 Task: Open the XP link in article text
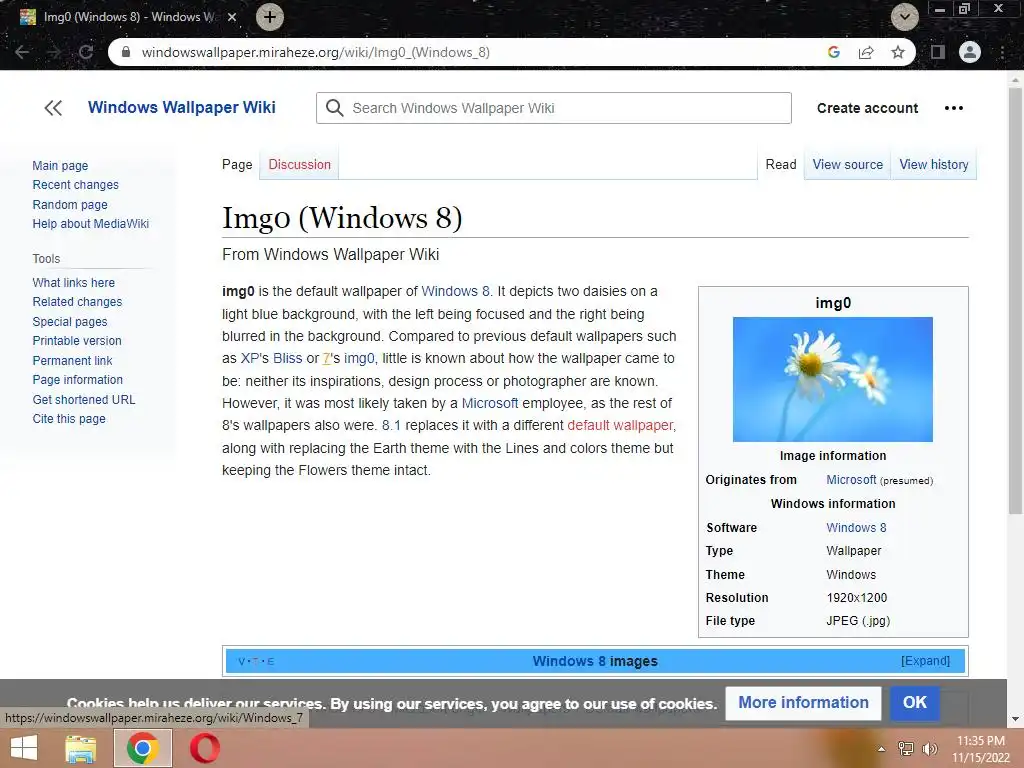coord(249,359)
